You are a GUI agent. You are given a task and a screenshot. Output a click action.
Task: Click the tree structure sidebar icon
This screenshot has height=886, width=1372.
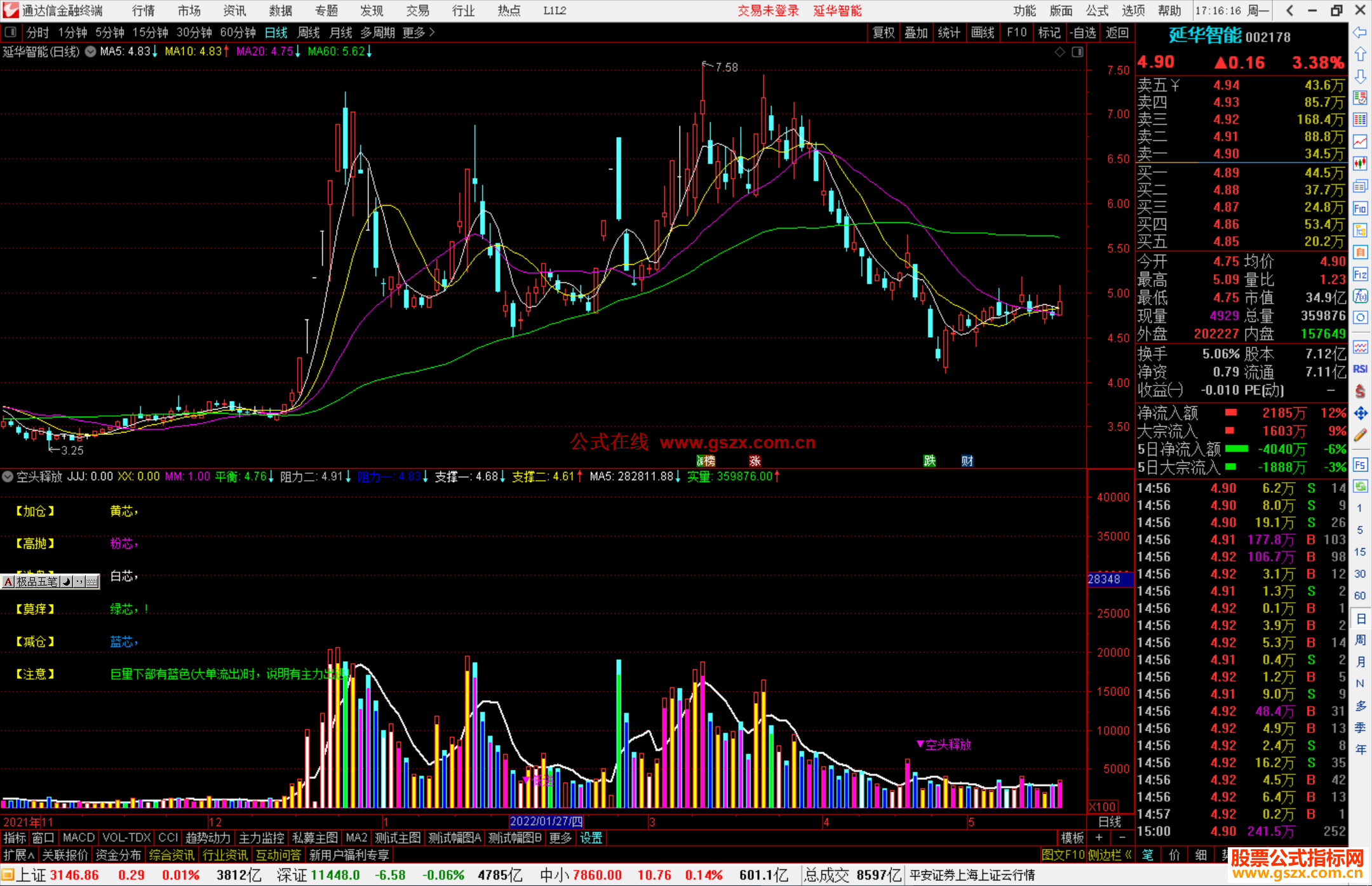pos(1360,230)
